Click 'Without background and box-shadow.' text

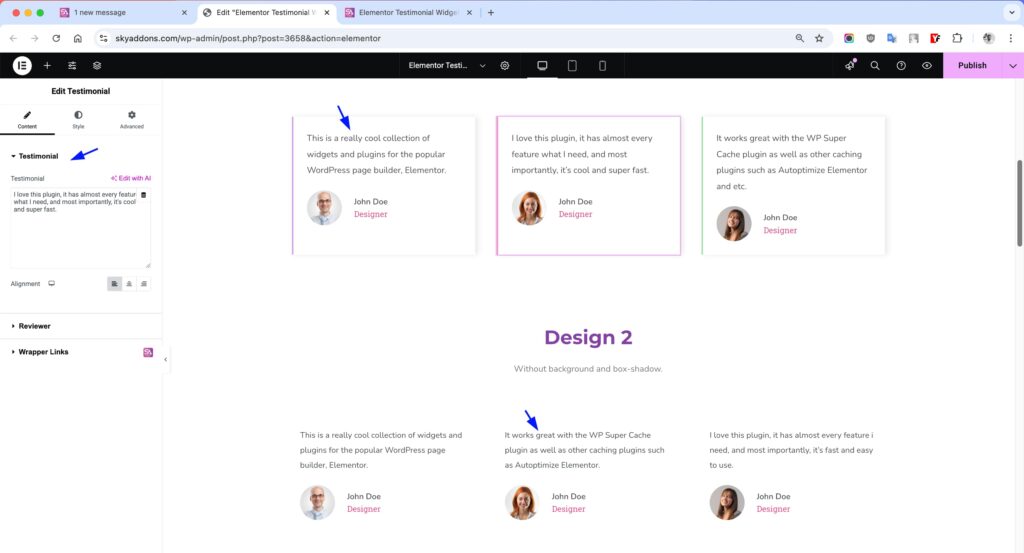tap(588, 369)
